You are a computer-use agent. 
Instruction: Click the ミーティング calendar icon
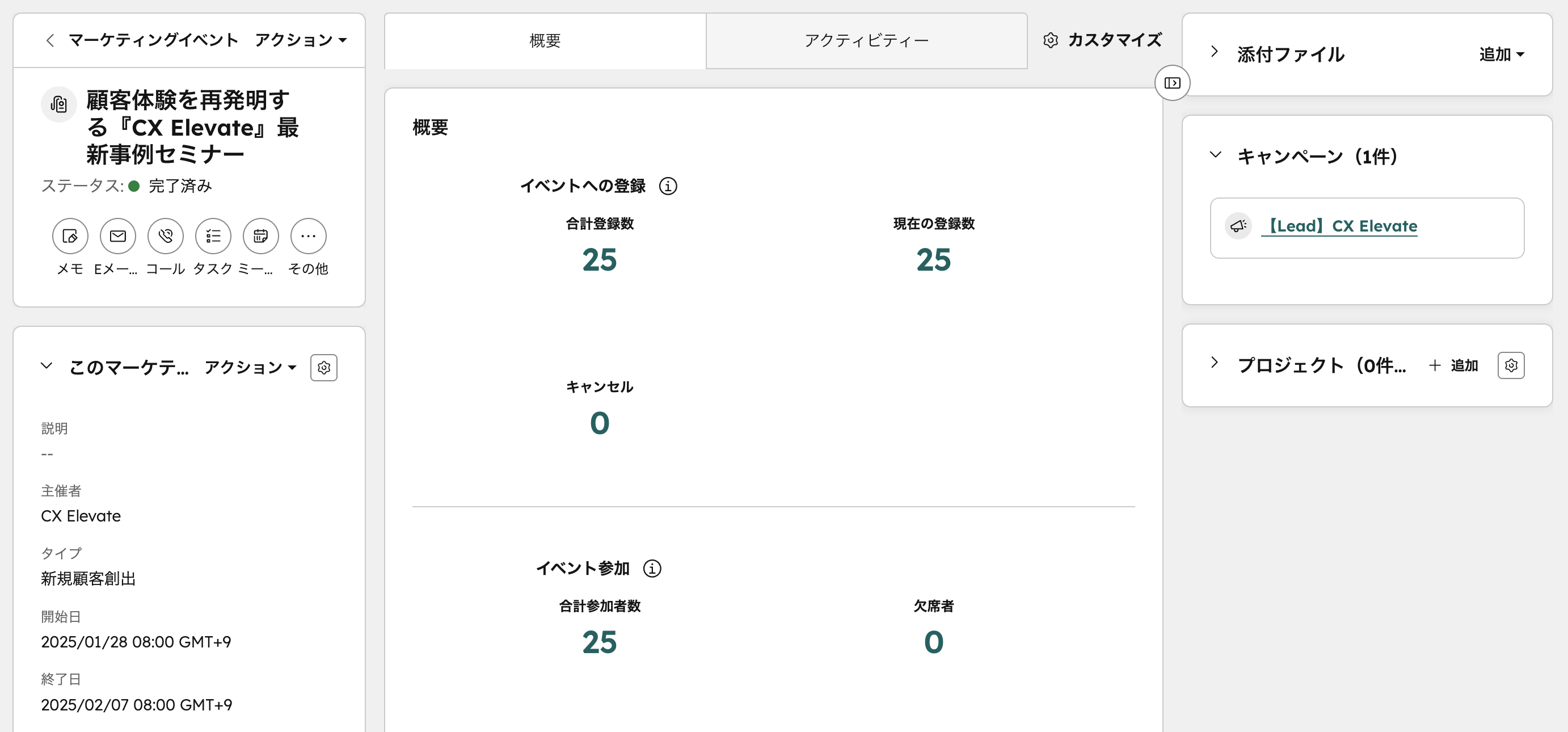pos(260,235)
